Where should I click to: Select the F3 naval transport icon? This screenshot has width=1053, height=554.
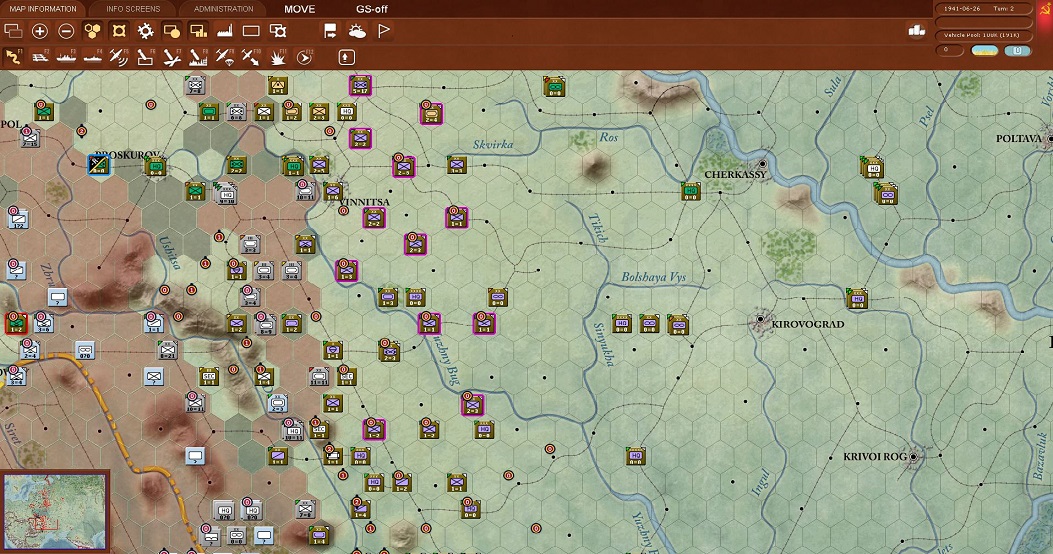(x=66, y=58)
